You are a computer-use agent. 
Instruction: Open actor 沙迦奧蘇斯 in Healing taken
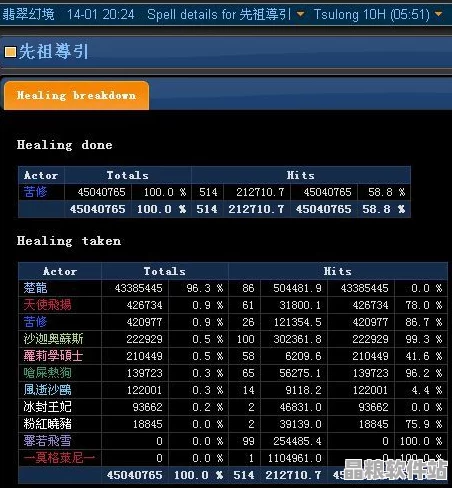(x=53, y=339)
